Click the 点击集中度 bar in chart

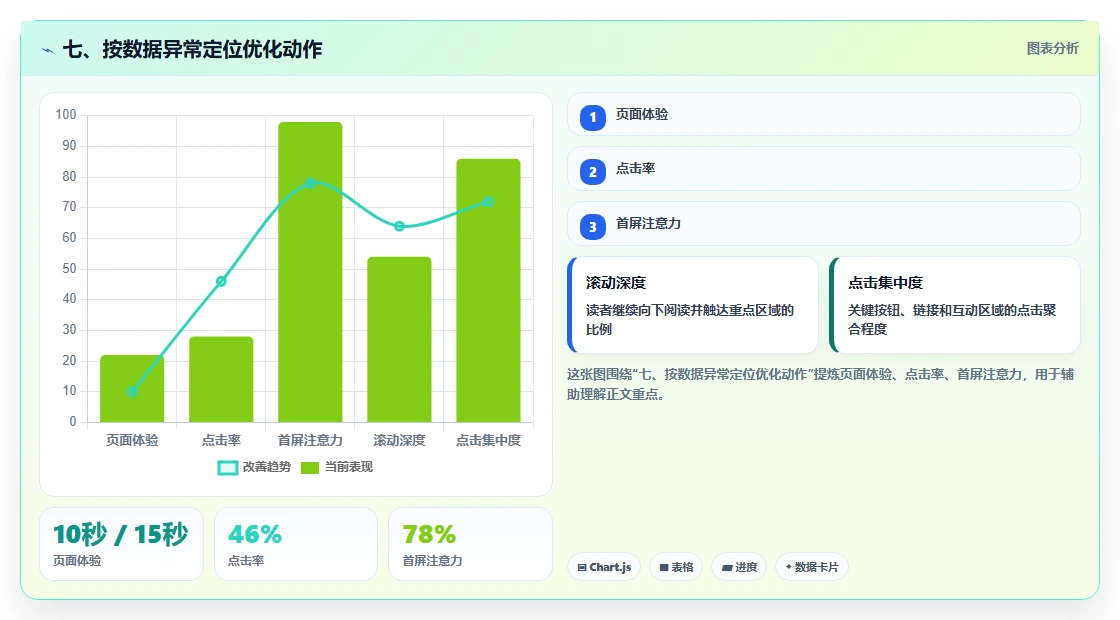[489, 291]
